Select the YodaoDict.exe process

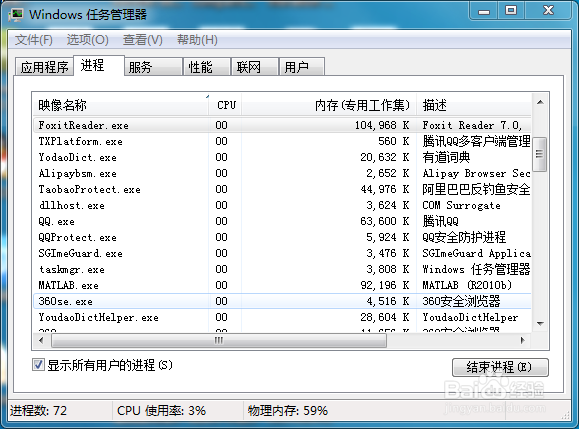(x=282, y=157)
